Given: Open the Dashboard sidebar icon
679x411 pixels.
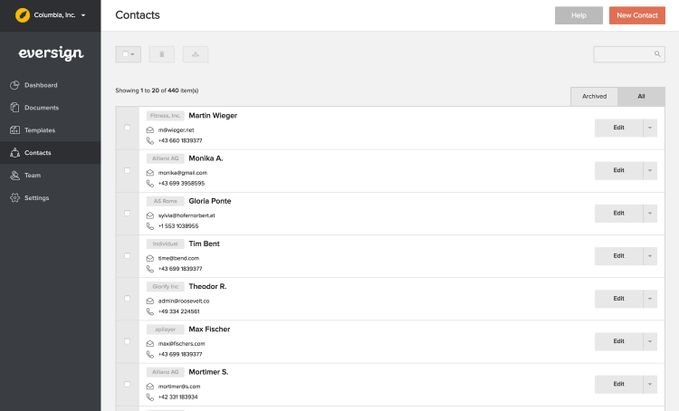Looking at the screenshot, I should tap(15, 85).
